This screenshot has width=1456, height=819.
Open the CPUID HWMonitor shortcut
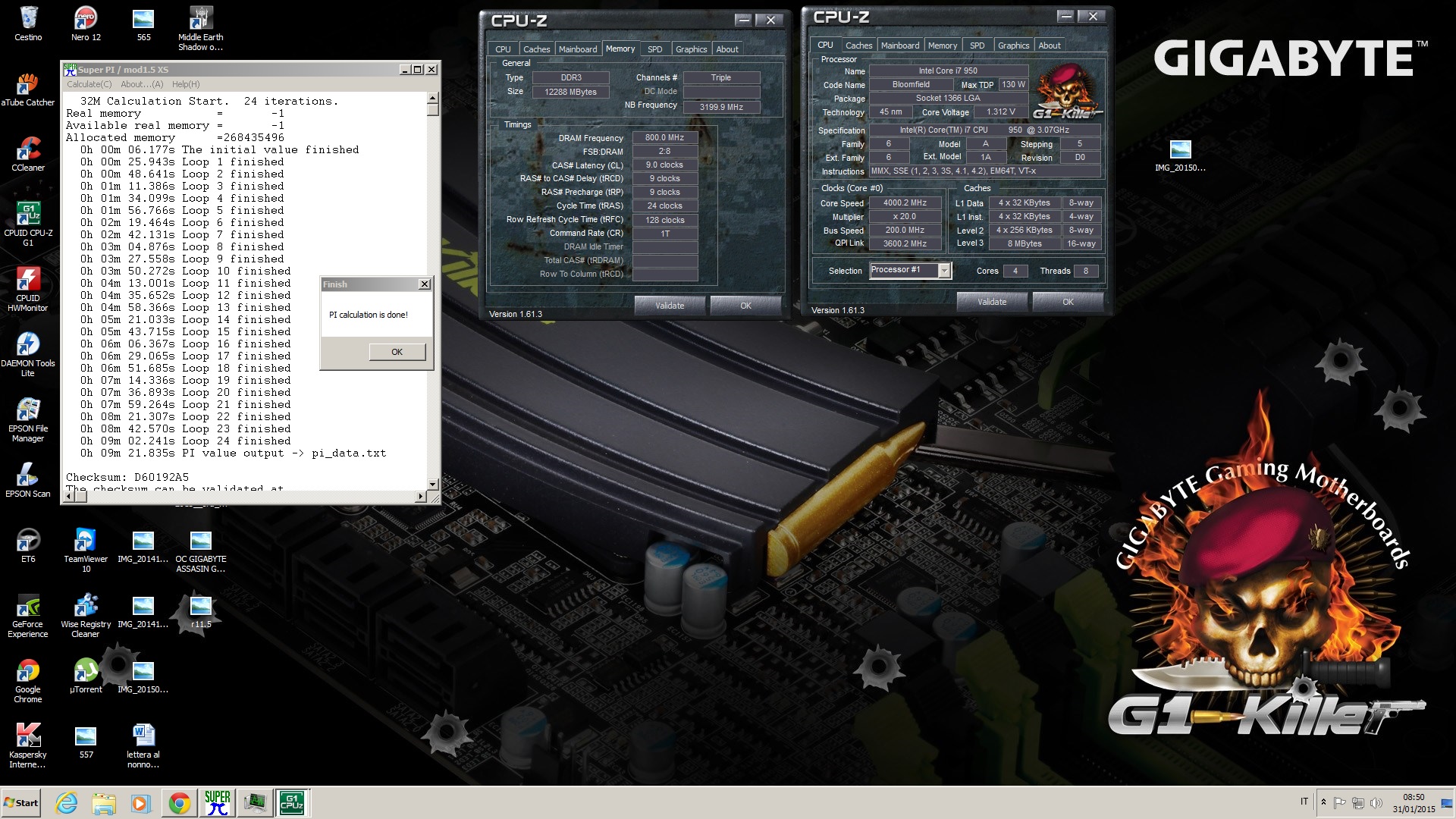pos(28,289)
